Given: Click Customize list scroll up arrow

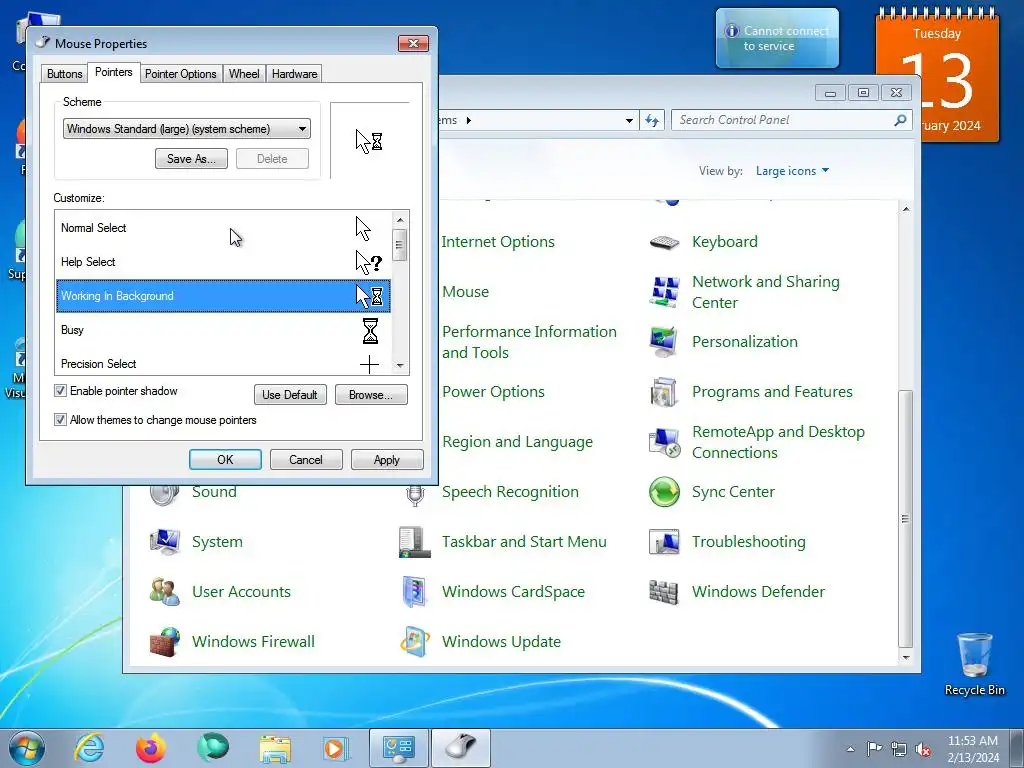Looking at the screenshot, I should [400, 219].
